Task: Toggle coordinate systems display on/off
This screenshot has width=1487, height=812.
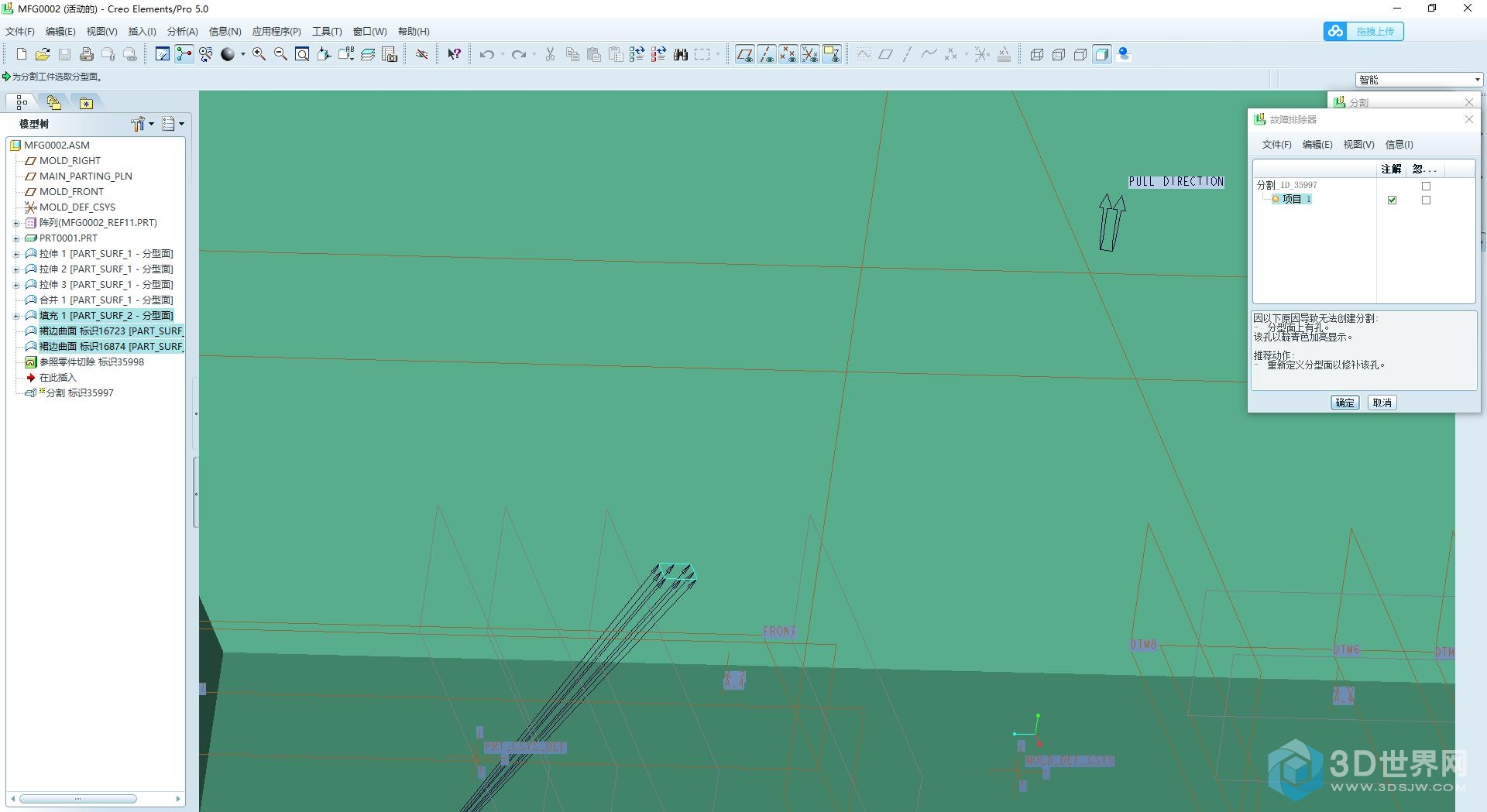Action: click(809, 54)
